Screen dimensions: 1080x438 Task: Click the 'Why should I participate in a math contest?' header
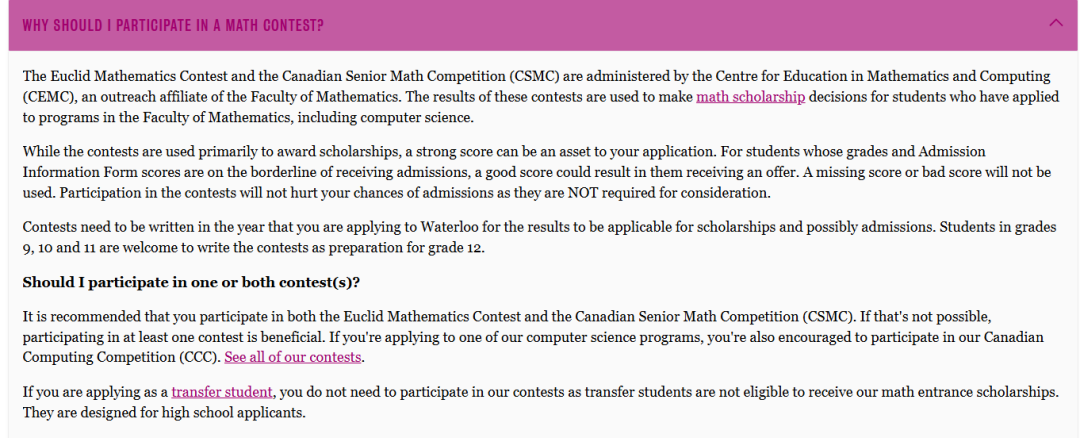click(173, 25)
